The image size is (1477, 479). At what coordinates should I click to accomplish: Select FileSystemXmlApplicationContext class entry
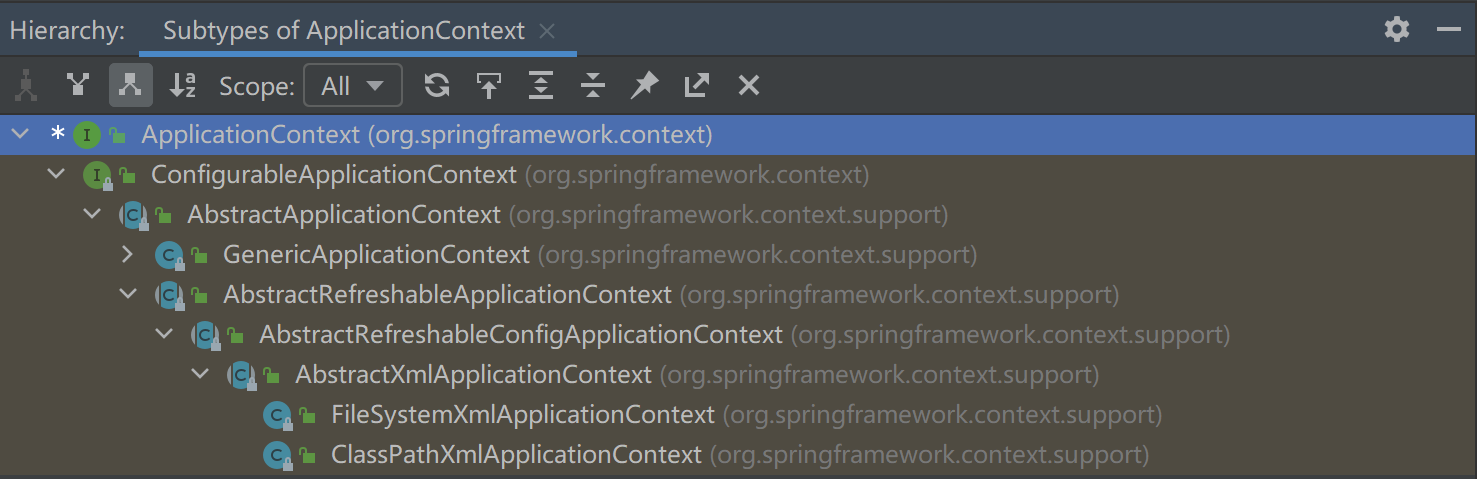(522, 415)
